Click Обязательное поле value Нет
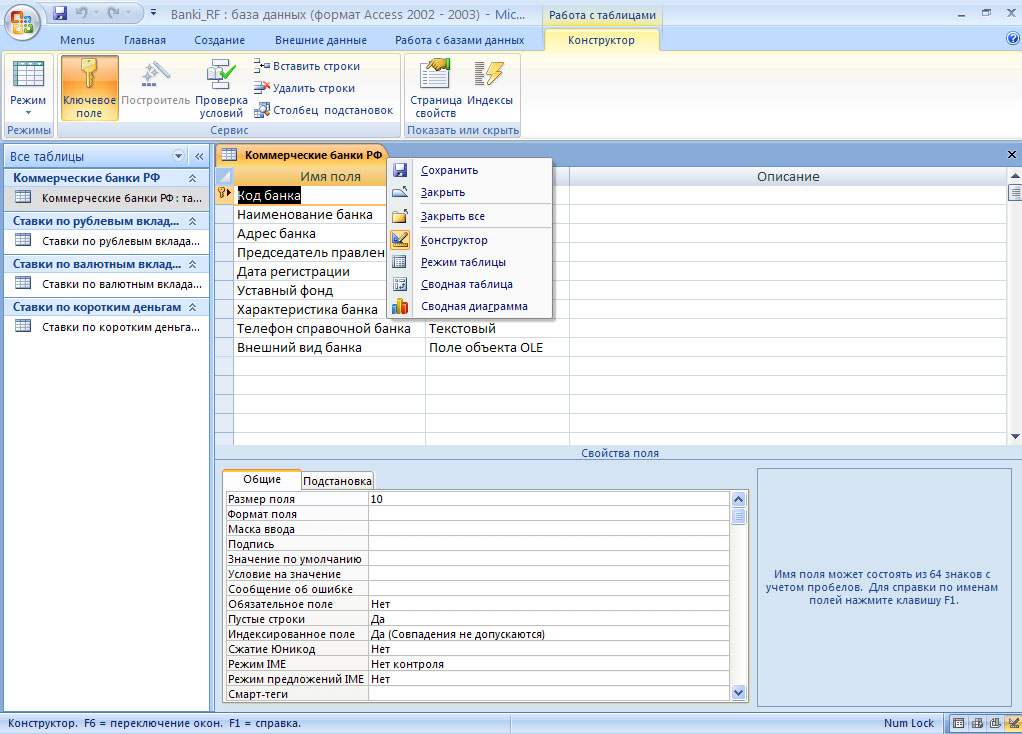1022x734 pixels. [549, 604]
